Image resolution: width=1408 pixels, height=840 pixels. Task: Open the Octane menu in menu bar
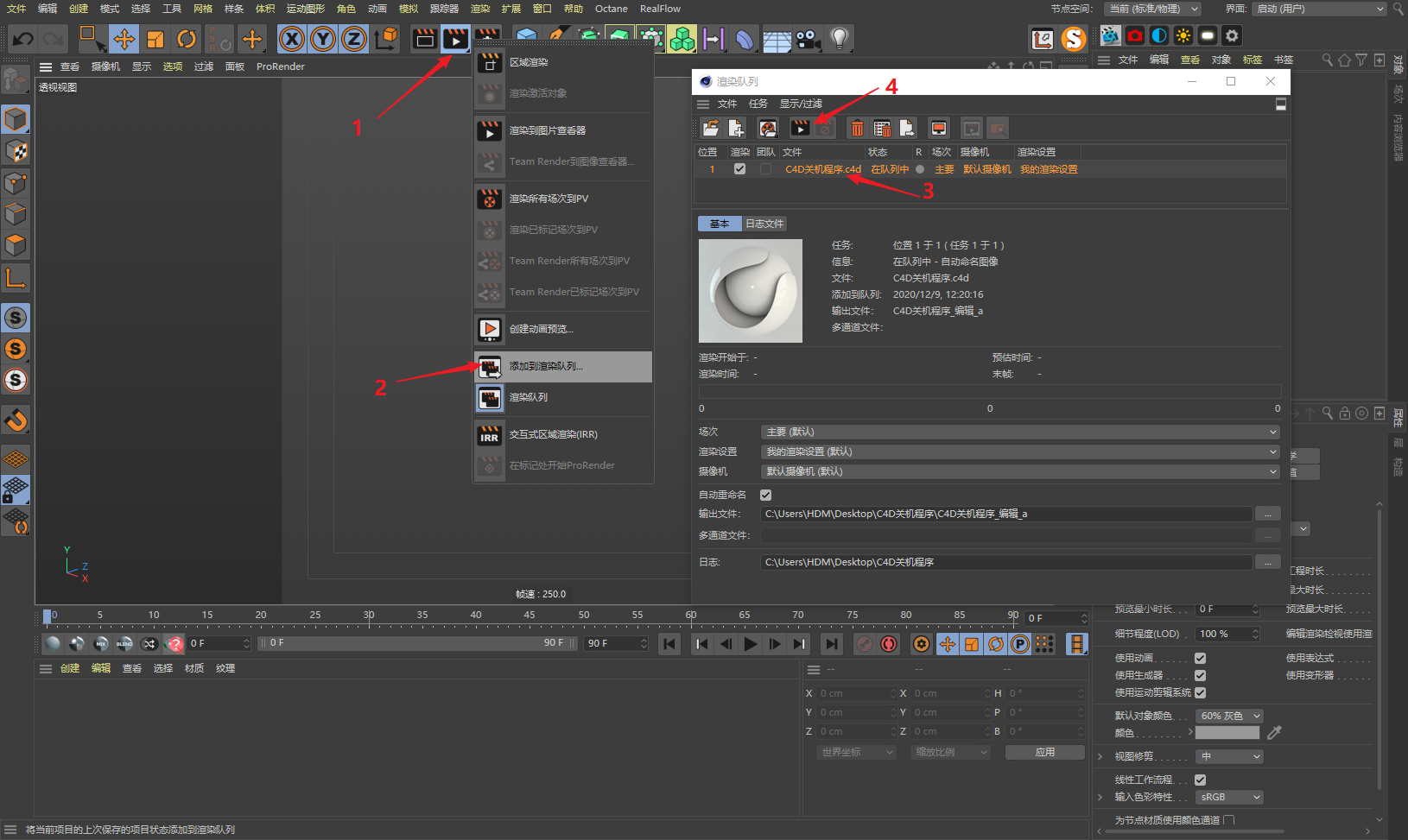(x=612, y=9)
